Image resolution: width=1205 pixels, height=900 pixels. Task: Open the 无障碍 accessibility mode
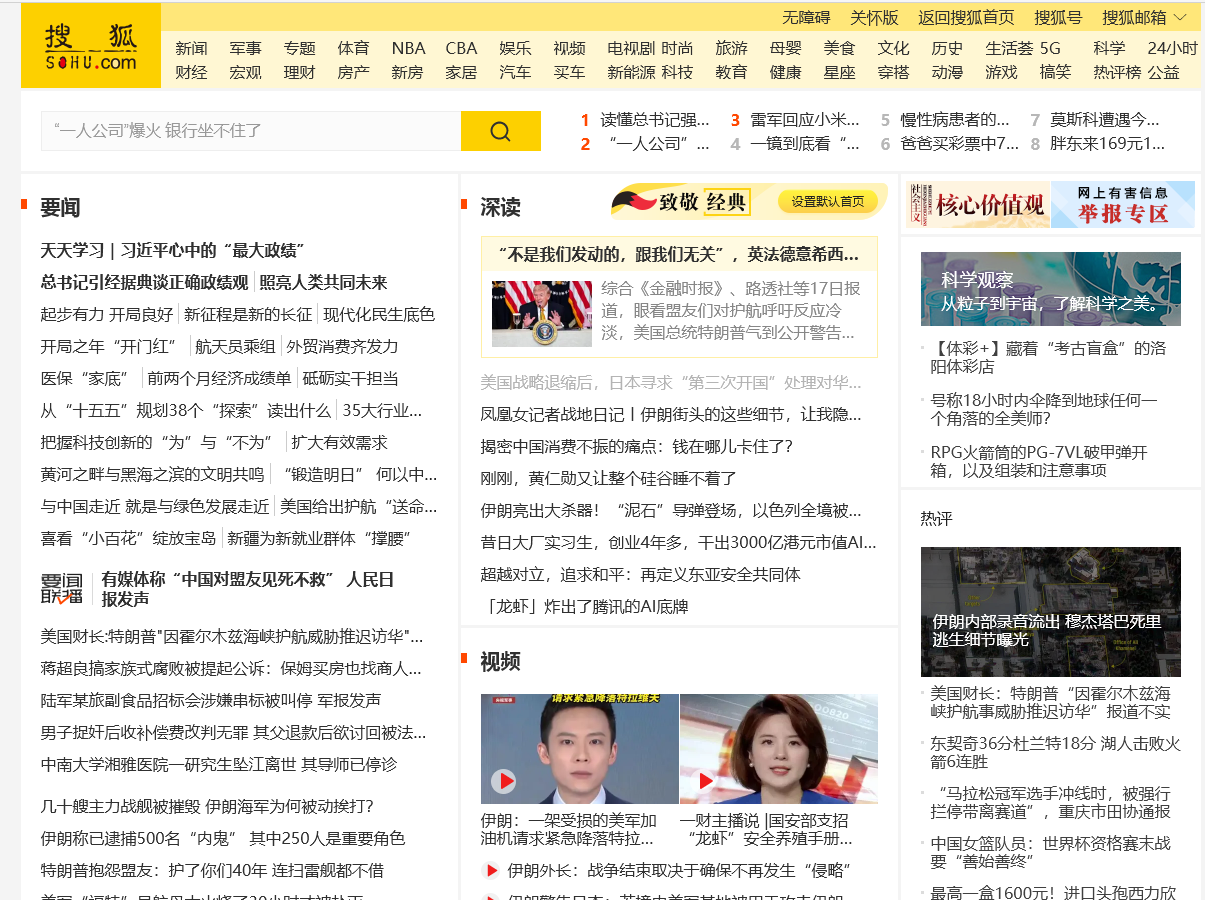[806, 17]
